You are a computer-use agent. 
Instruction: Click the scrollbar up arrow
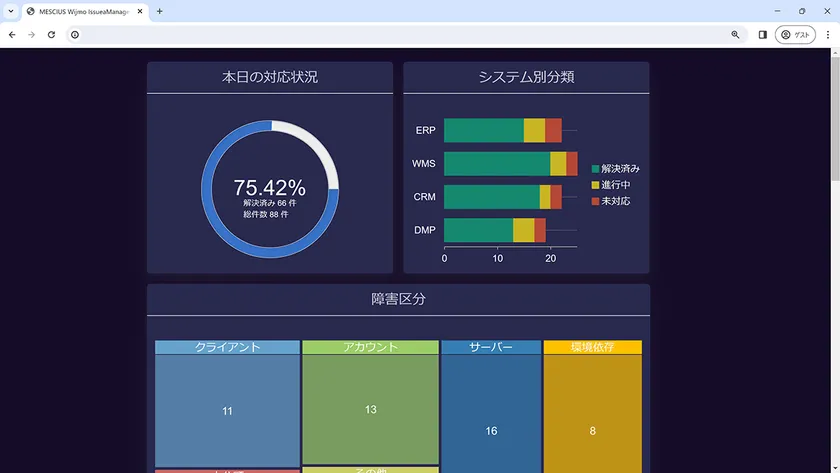click(x=835, y=52)
